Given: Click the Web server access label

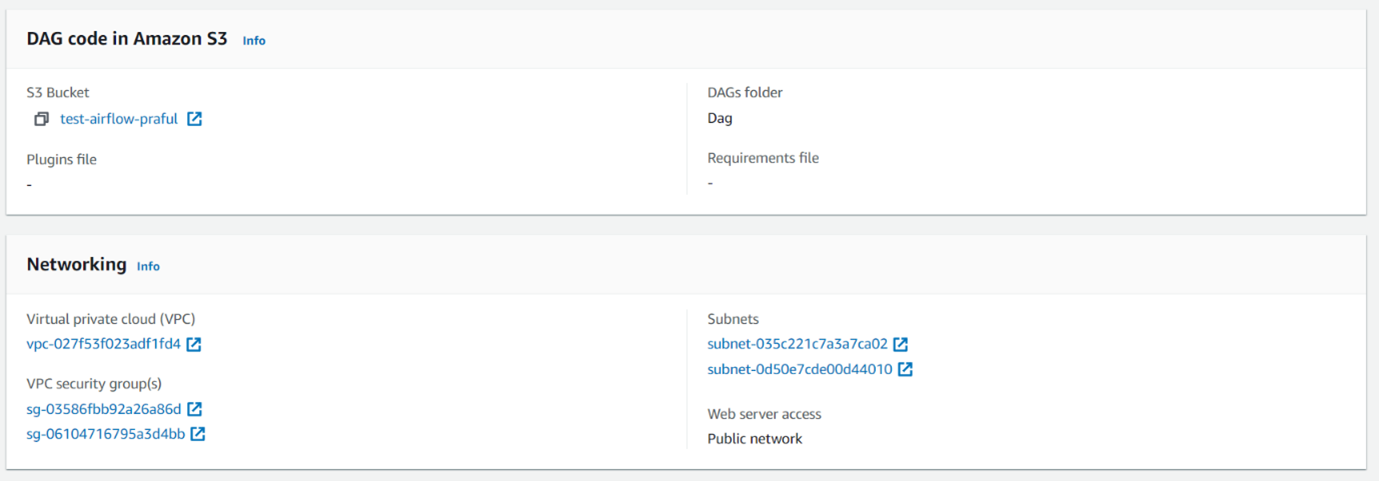Looking at the screenshot, I should [x=765, y=414].
